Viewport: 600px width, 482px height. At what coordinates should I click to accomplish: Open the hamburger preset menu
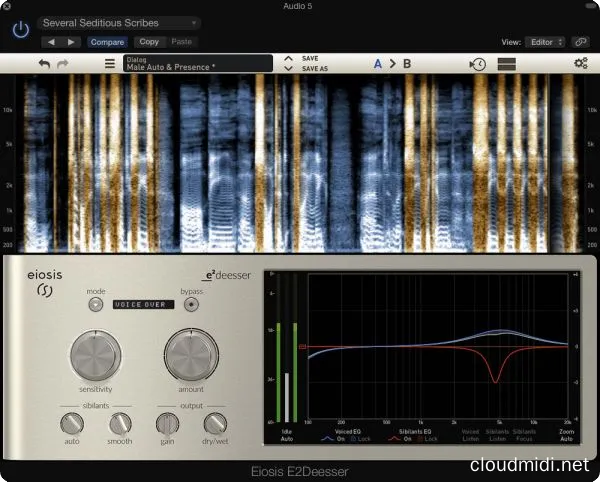[x=110, y=64]
